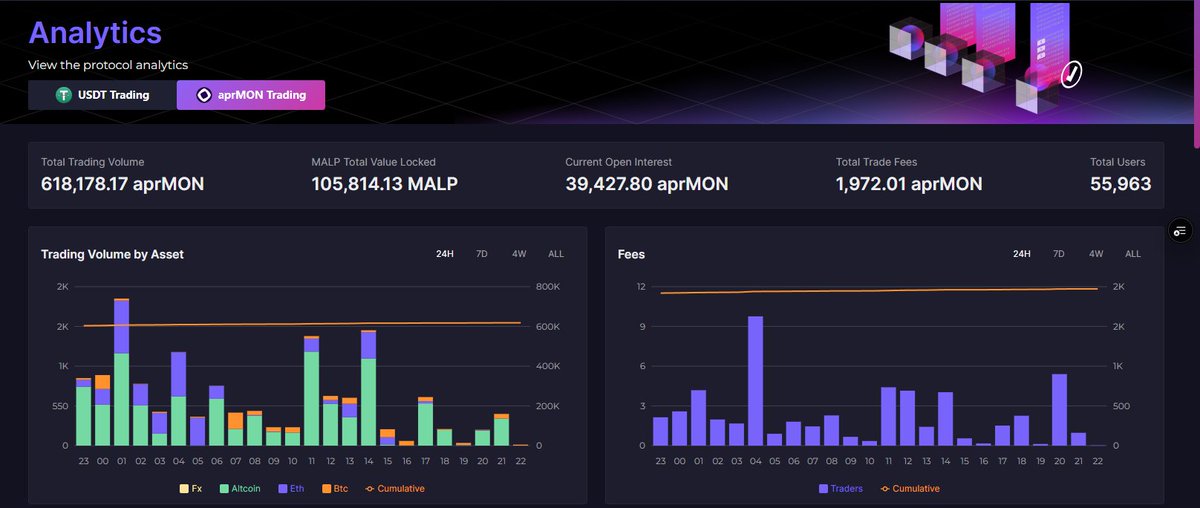Click the Analytics page heading
Viewport: 1200px width, 508px height.
click(95, 33)
